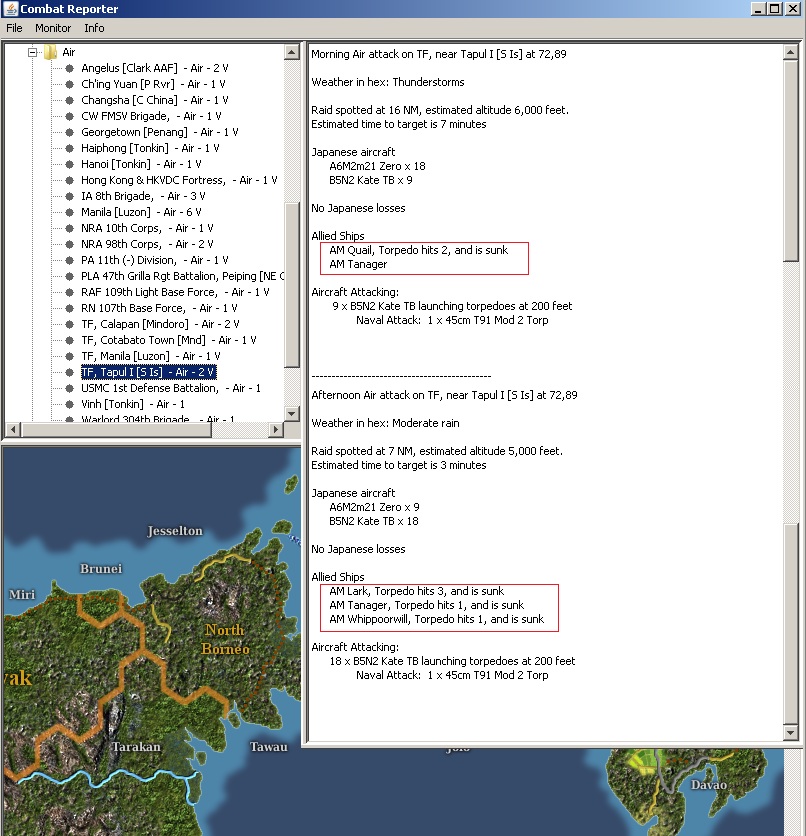This screenshot has height=836, width=806.
Task: Select Georgetown [Penang] report
Action: pos(159,132)
